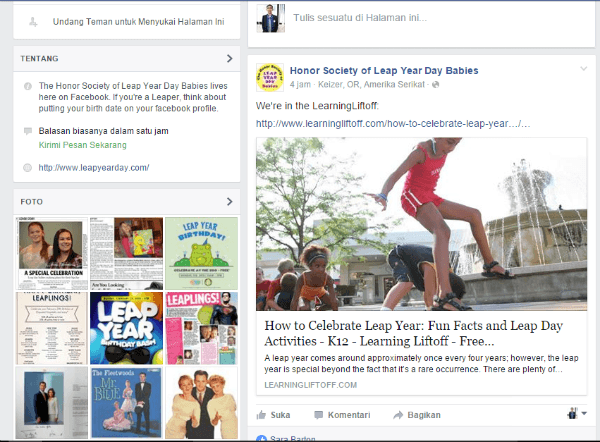Image resolution: width=600 pixels, height=442 pixels.
Task: Click the page description about Leapers
Action: (133, 97)
